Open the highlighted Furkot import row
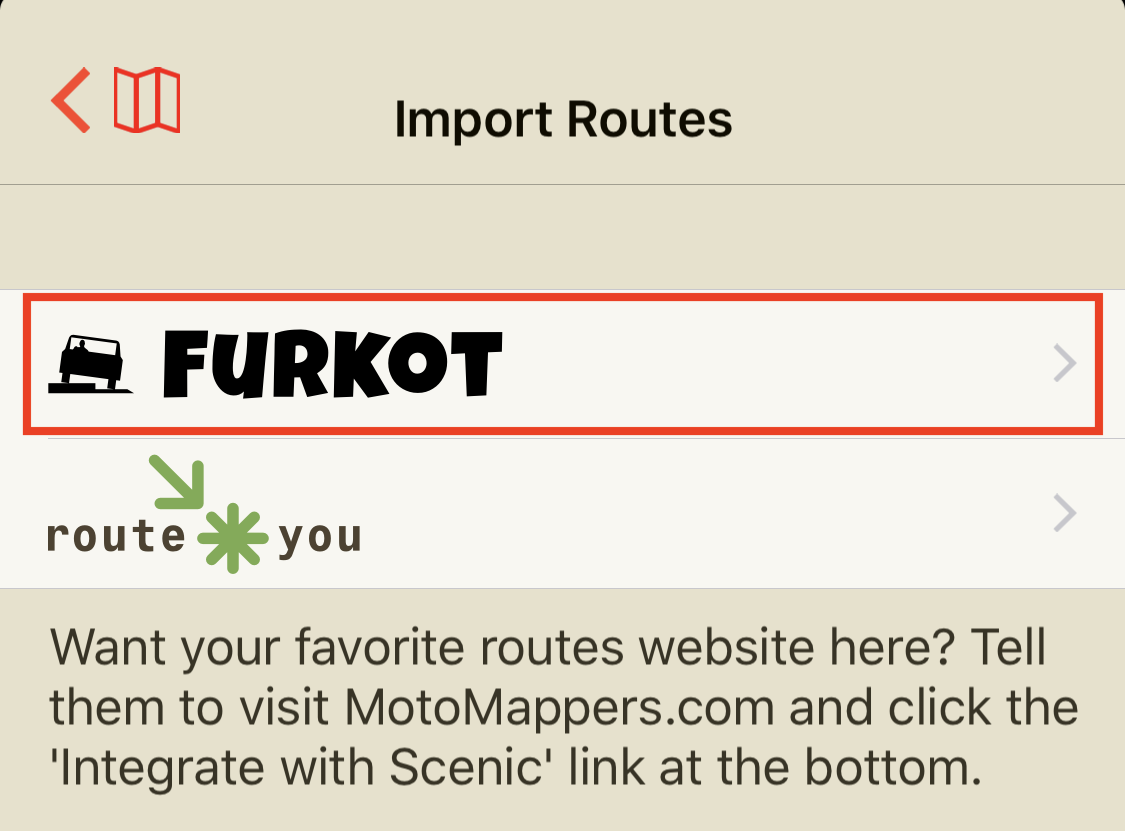 pos(562,364)
